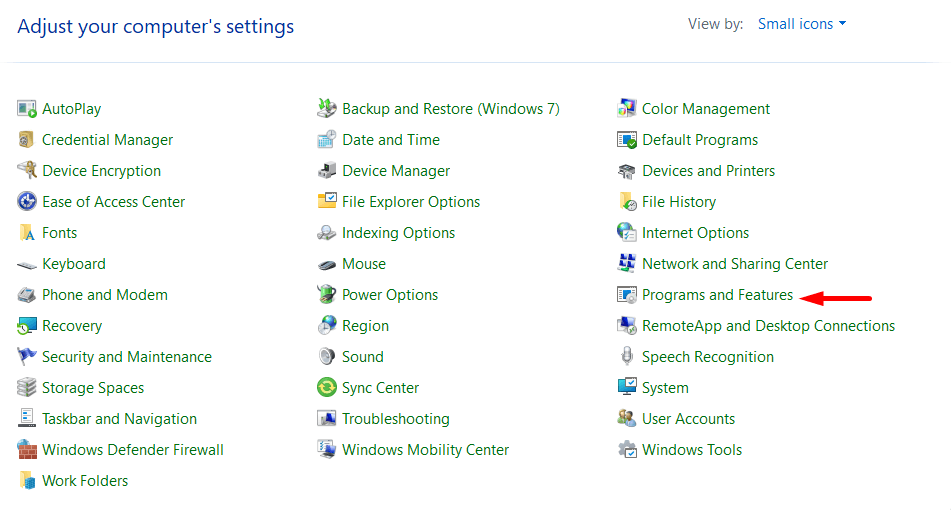951x510 pixels.
Task: Click the Date and Time calendar icon
Action: (x=327, y=140)
